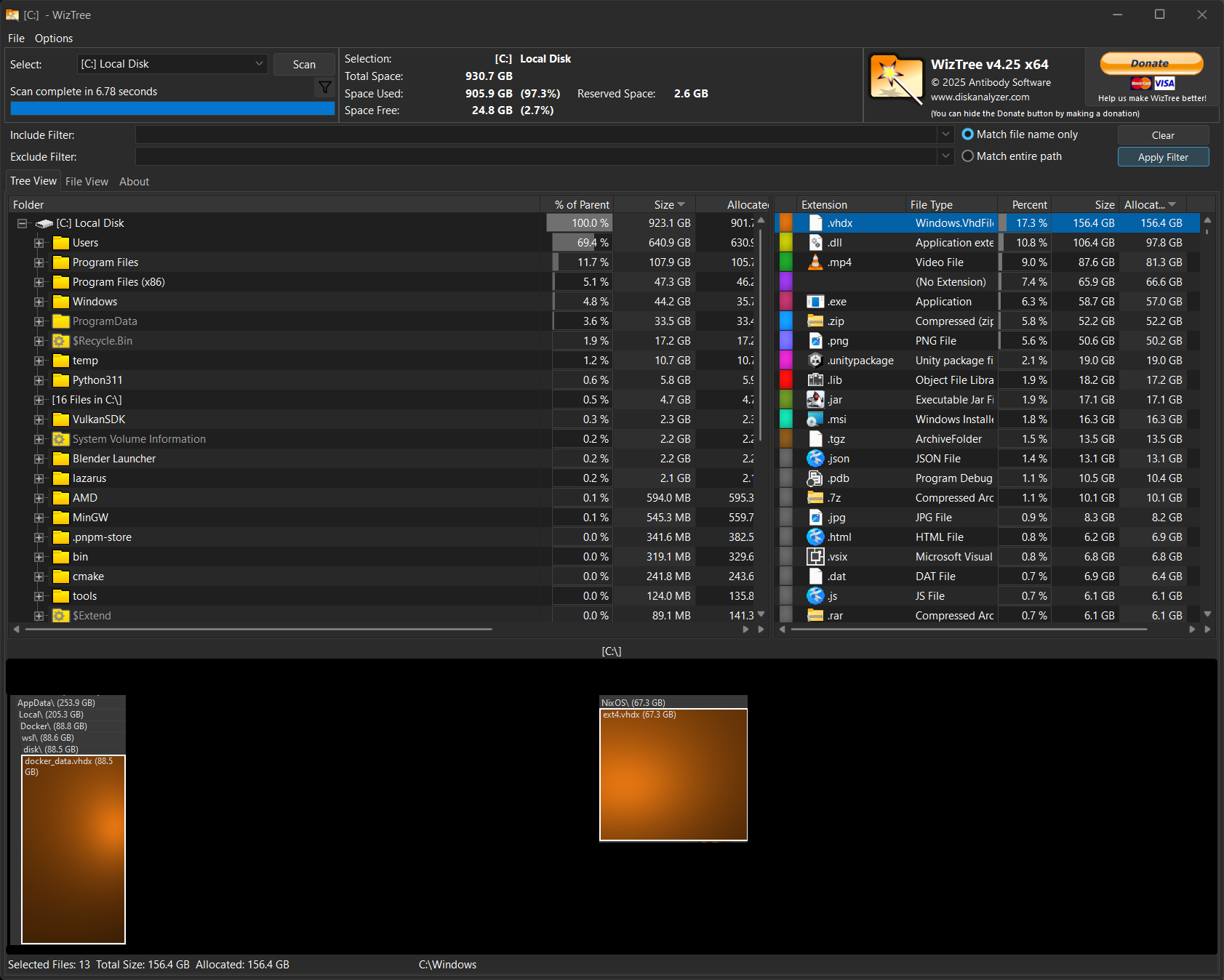
Task: Click the Clear filter button
Action: [1163, 135]
